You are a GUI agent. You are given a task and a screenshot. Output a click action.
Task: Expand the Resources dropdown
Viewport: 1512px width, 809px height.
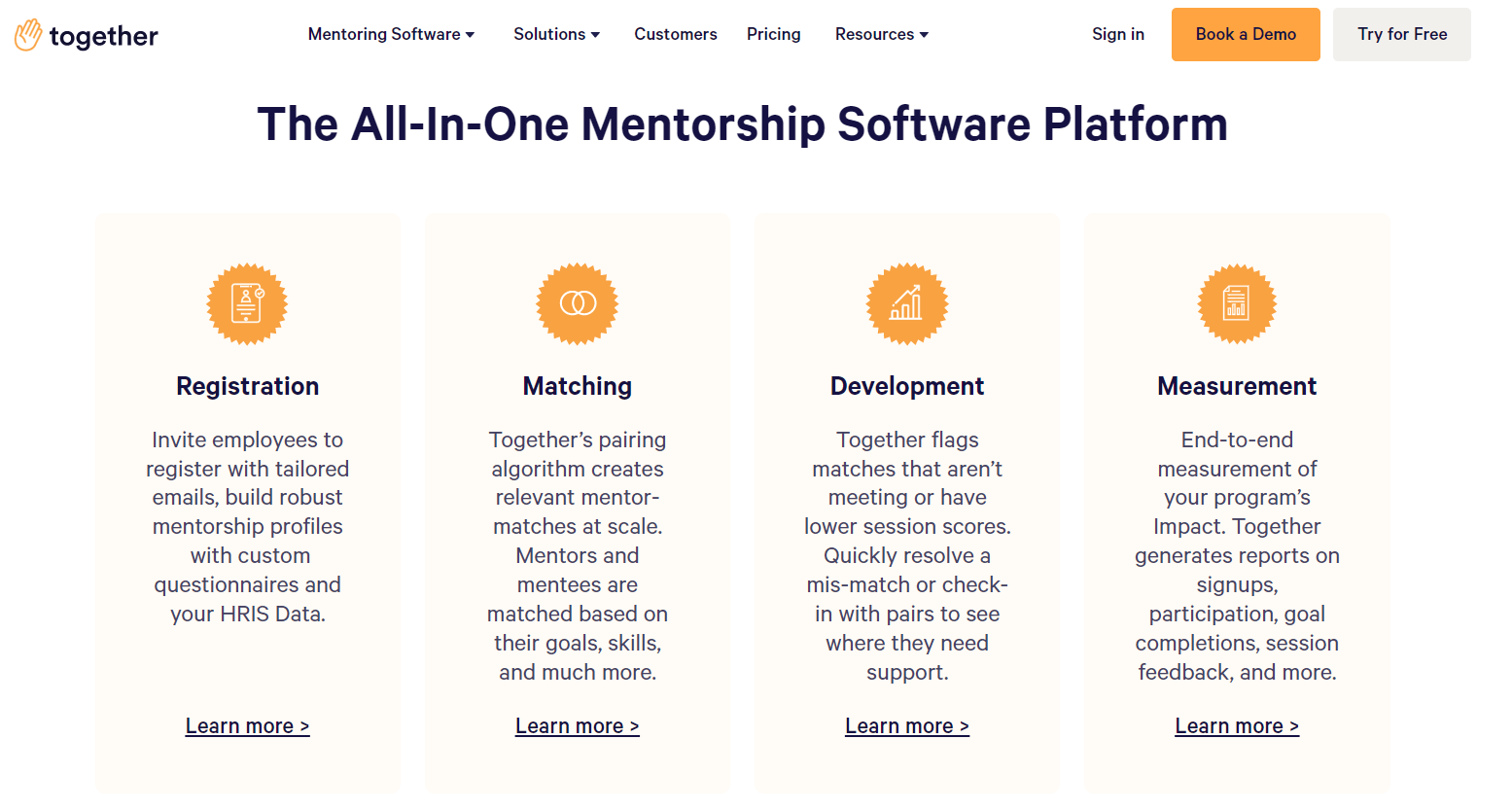[881, 34]
